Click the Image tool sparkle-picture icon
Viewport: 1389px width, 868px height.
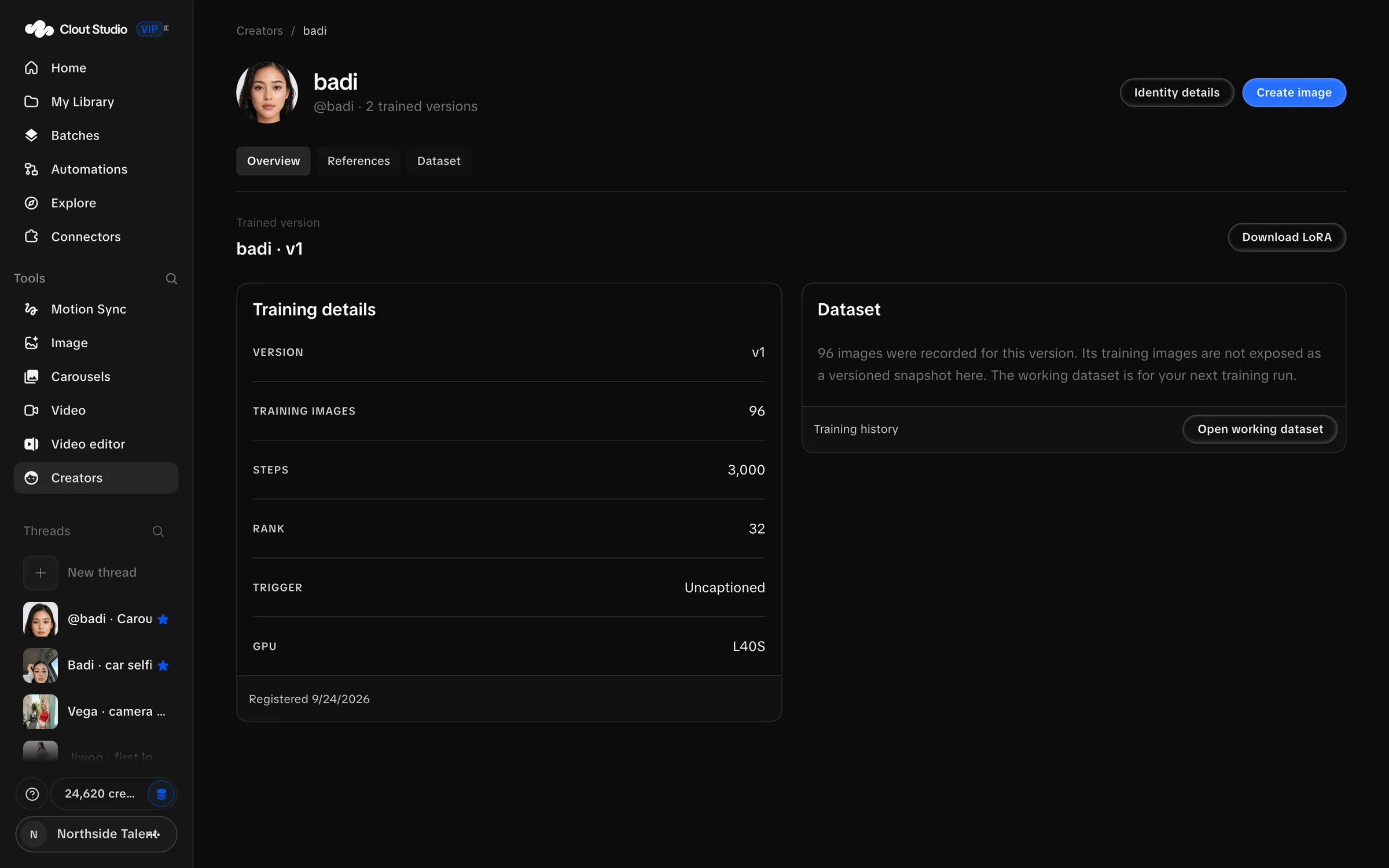point(31,343)
